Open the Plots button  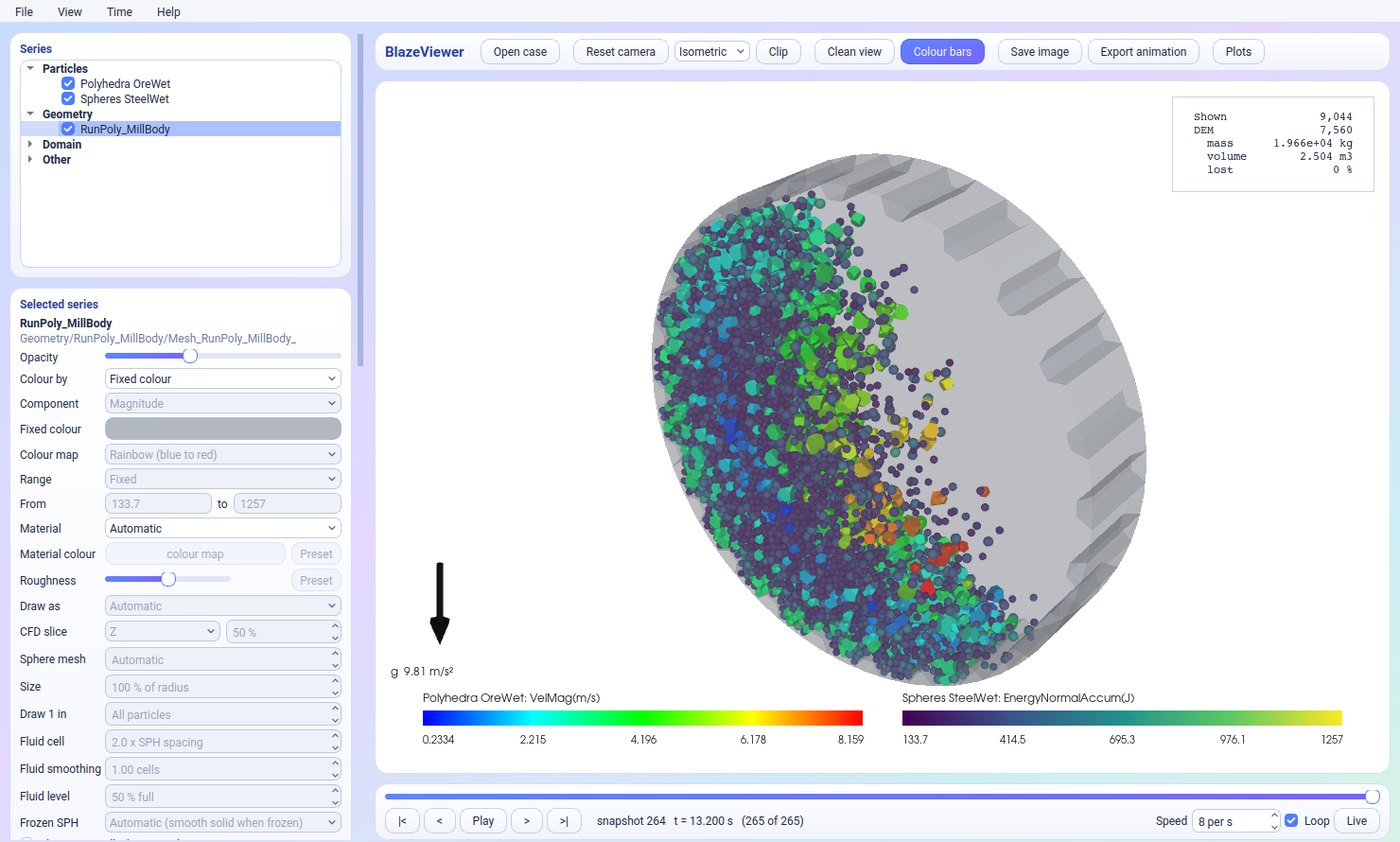click(1238, 52)
